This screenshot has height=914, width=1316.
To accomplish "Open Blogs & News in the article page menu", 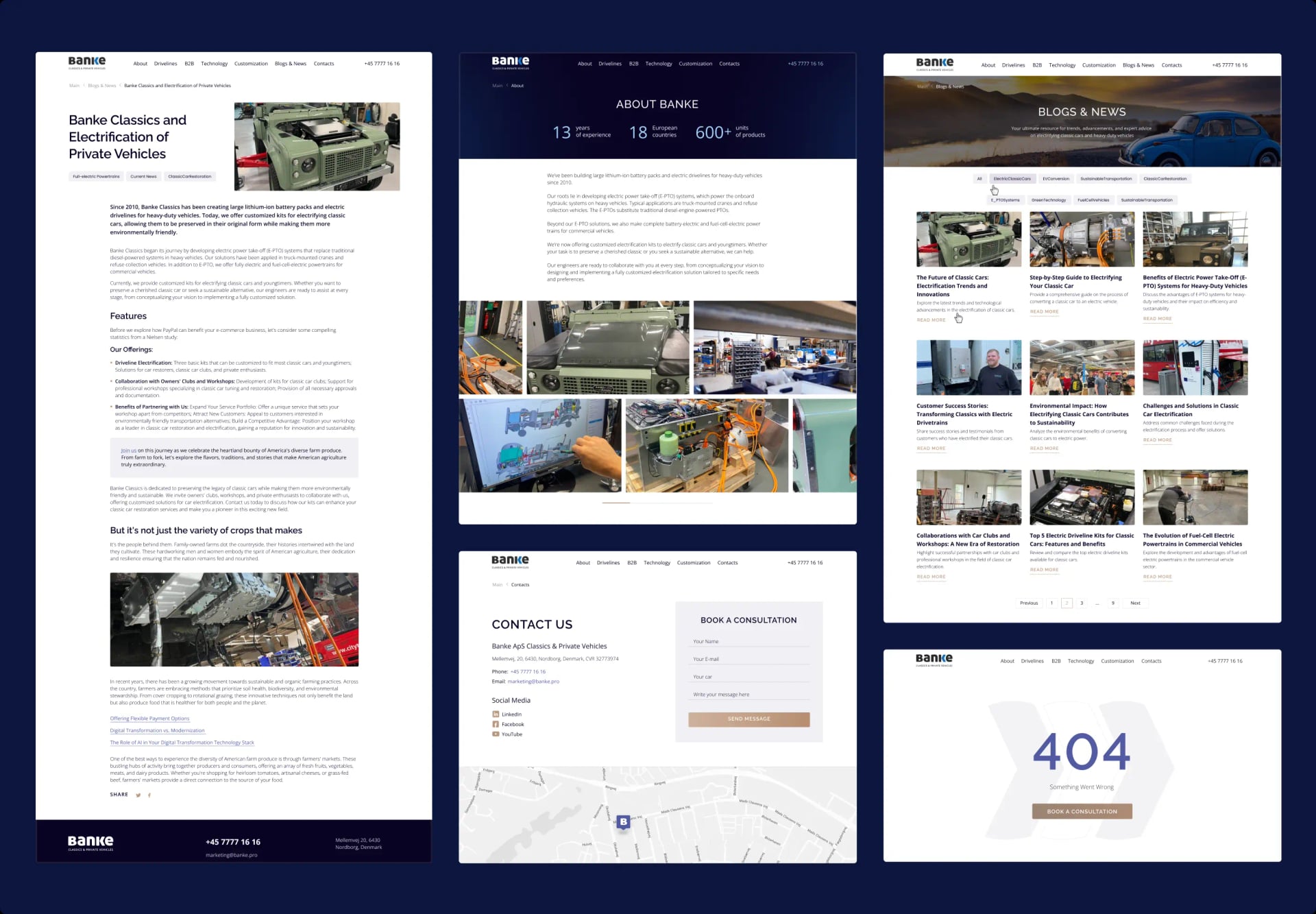I will point(290,64).
